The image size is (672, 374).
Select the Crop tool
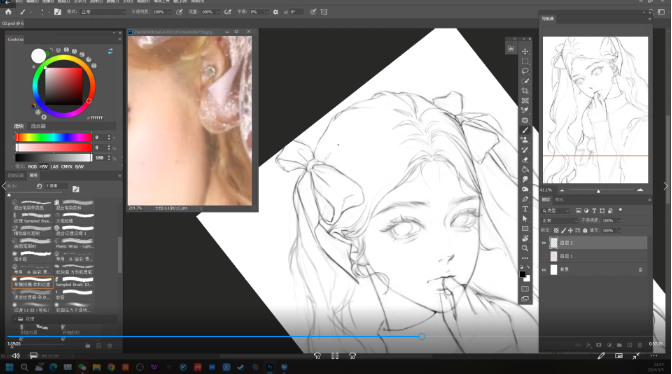coord(525,91)
